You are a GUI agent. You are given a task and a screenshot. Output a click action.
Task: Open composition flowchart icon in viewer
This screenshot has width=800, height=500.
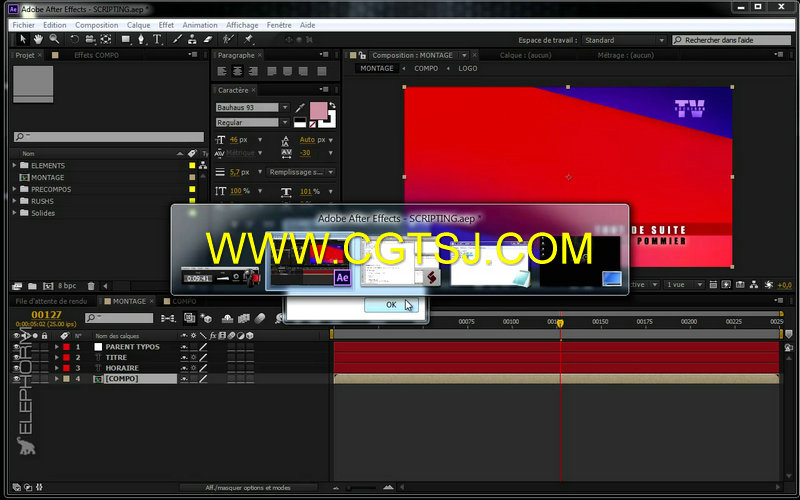point(754,285)
